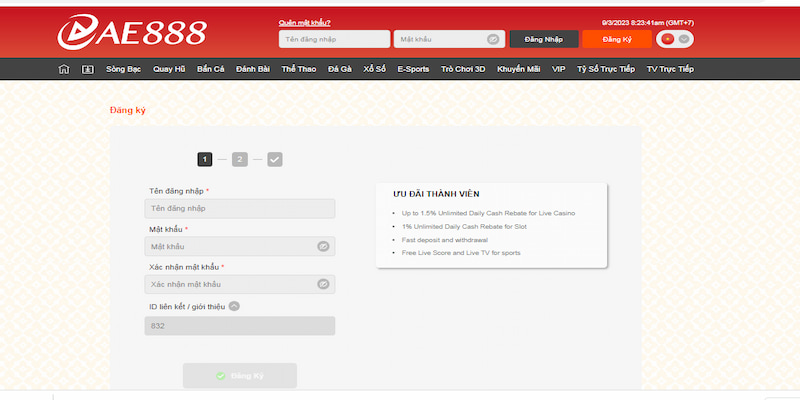Open the E-Sports menu
The width and height of the screenshot is (800, 400).
click(413, 69)
